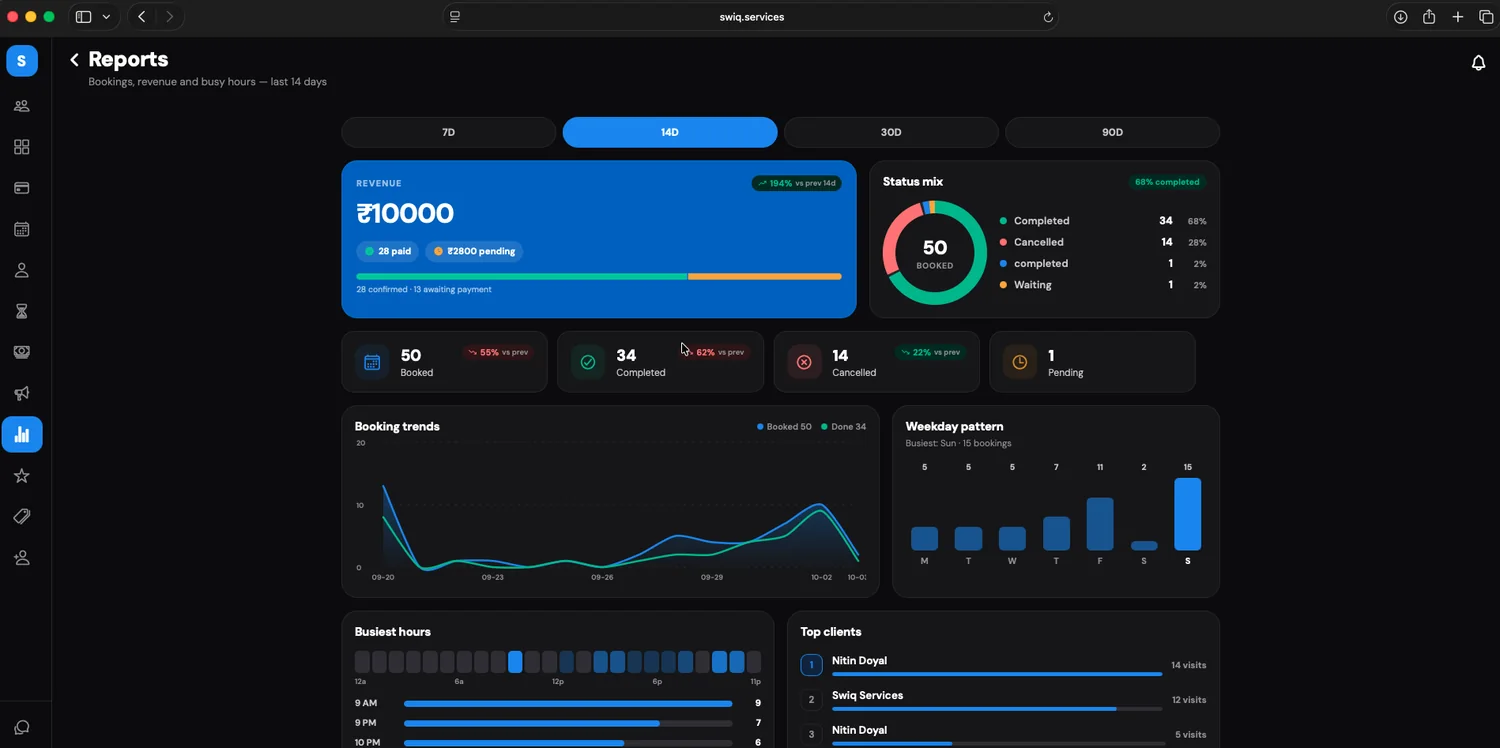Open the browser downloads icon
This screenshot has height=748, width=1500.
point(1401,17)
